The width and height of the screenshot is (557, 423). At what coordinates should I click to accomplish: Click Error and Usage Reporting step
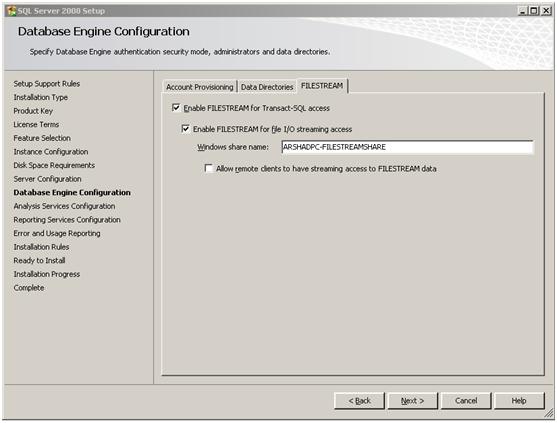tap(57, 233)
